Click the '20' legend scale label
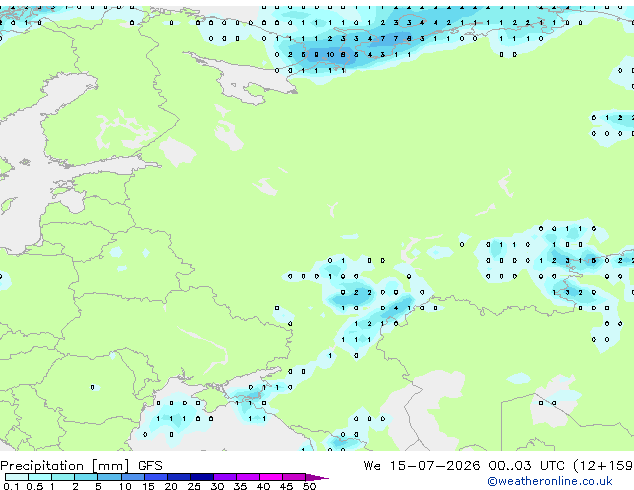 (x=171, y=486)
